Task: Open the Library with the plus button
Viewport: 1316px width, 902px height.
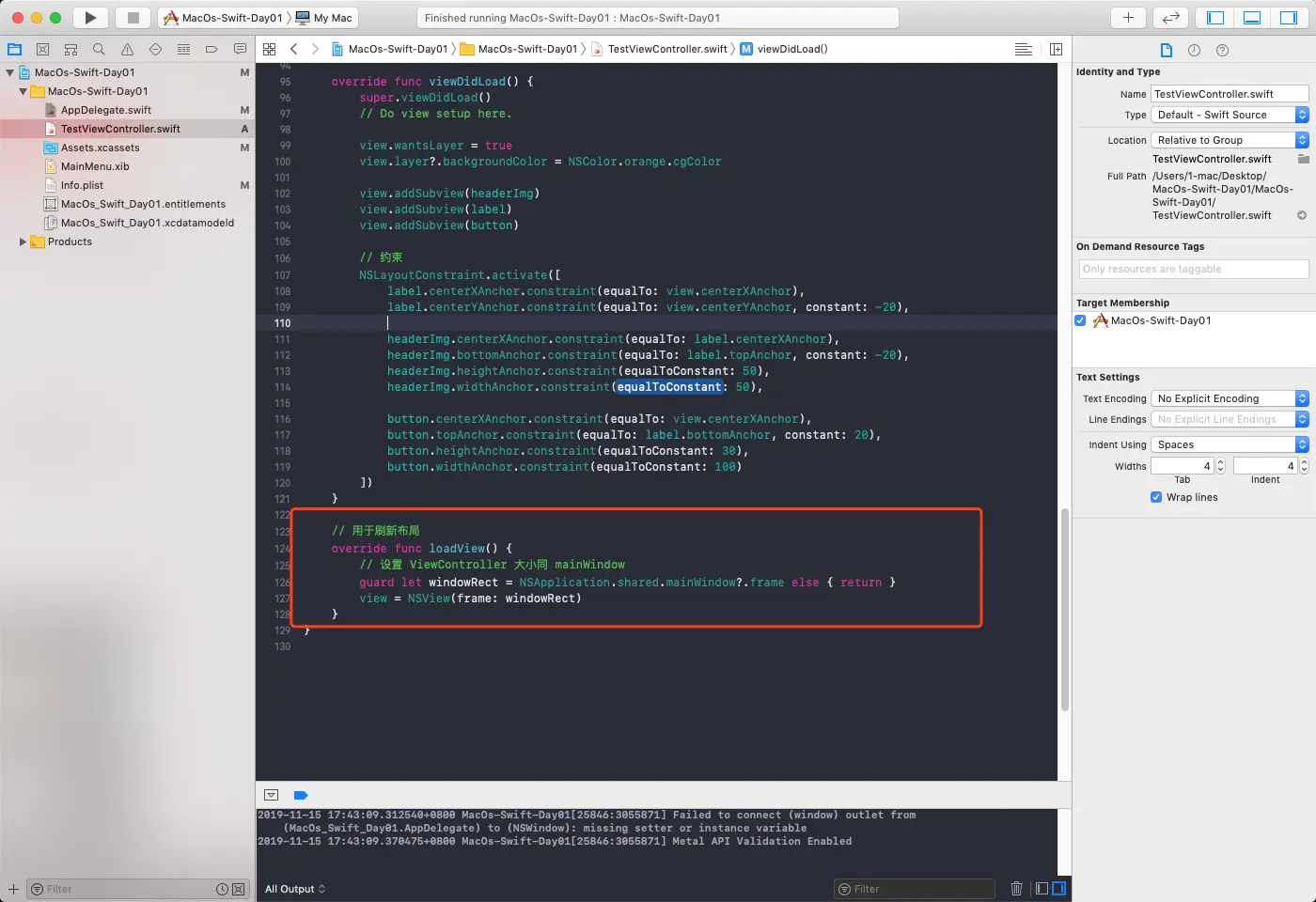Action: [x=1128, y=18]
